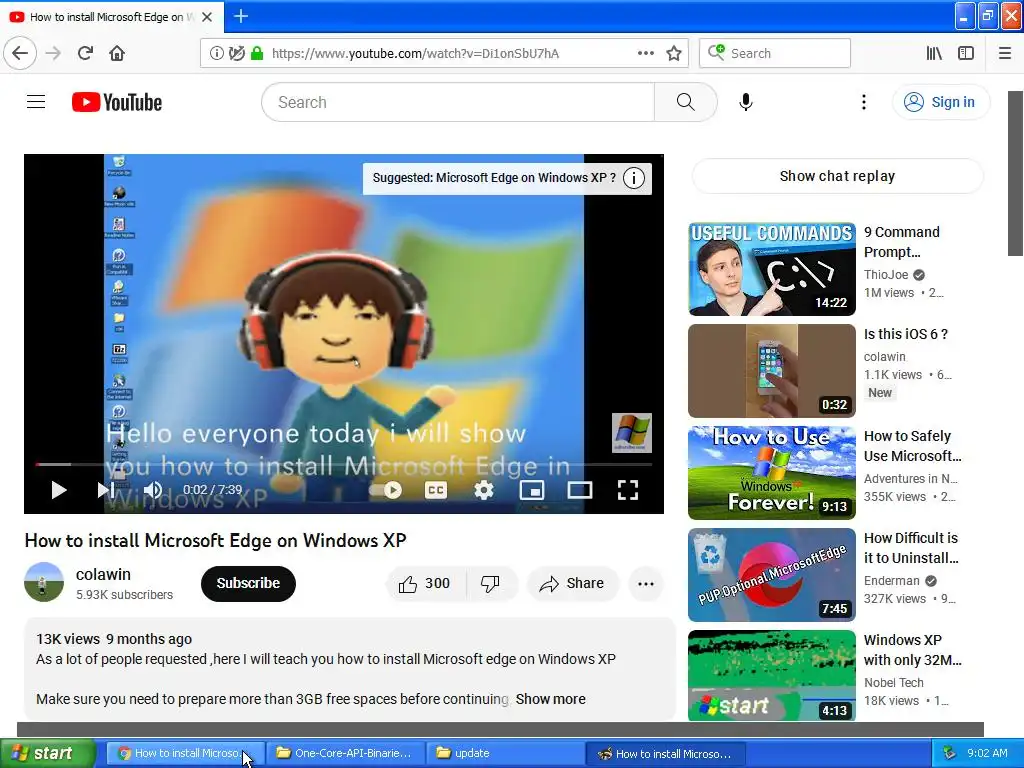Enter full screen video mode
The image size is (1024, 768).
[x=628, y=490]
